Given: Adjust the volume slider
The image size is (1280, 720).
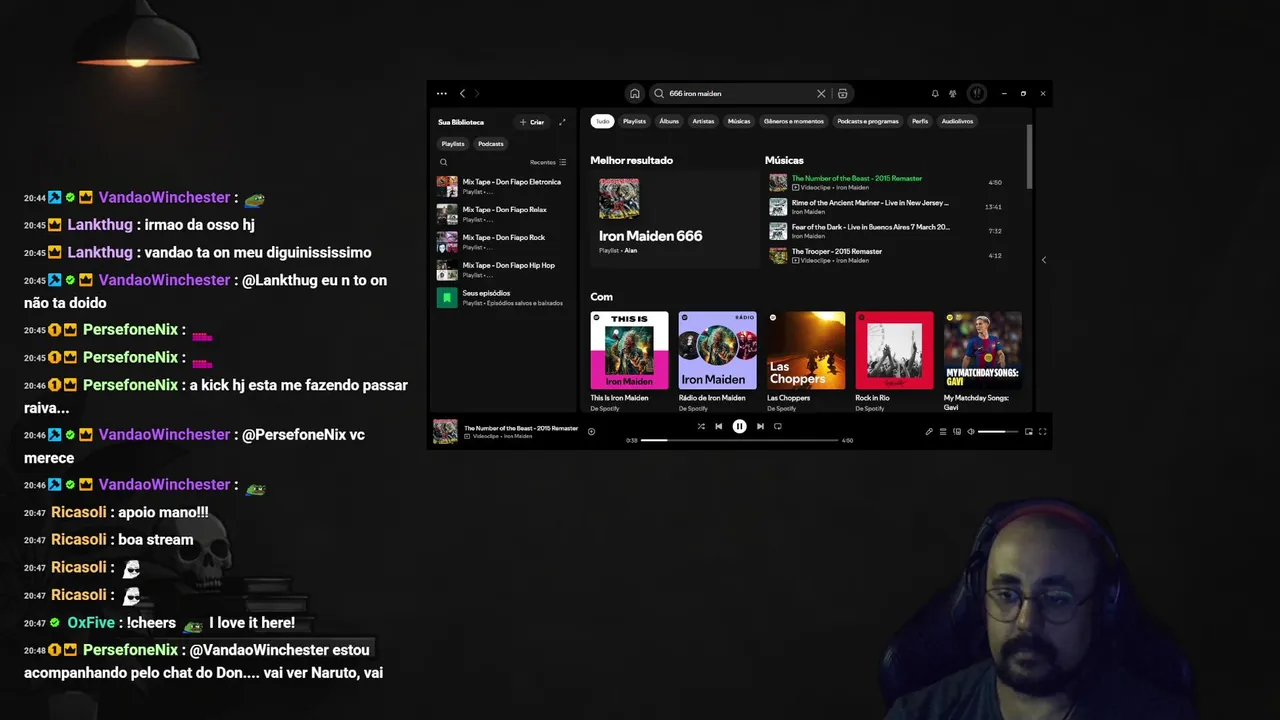Looking at the screenshot, I should [x=998, y=431].
